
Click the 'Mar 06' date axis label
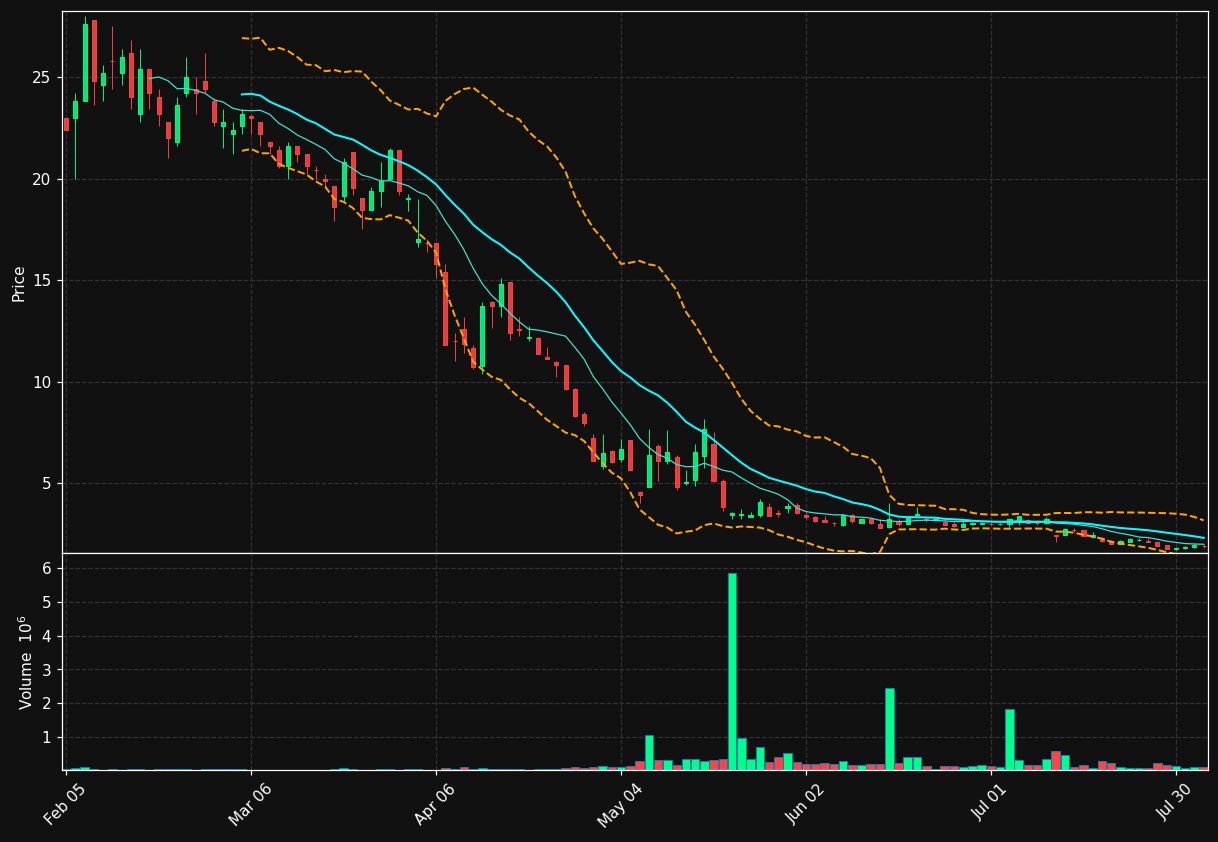pyautogui.click(x=250, y=804)
